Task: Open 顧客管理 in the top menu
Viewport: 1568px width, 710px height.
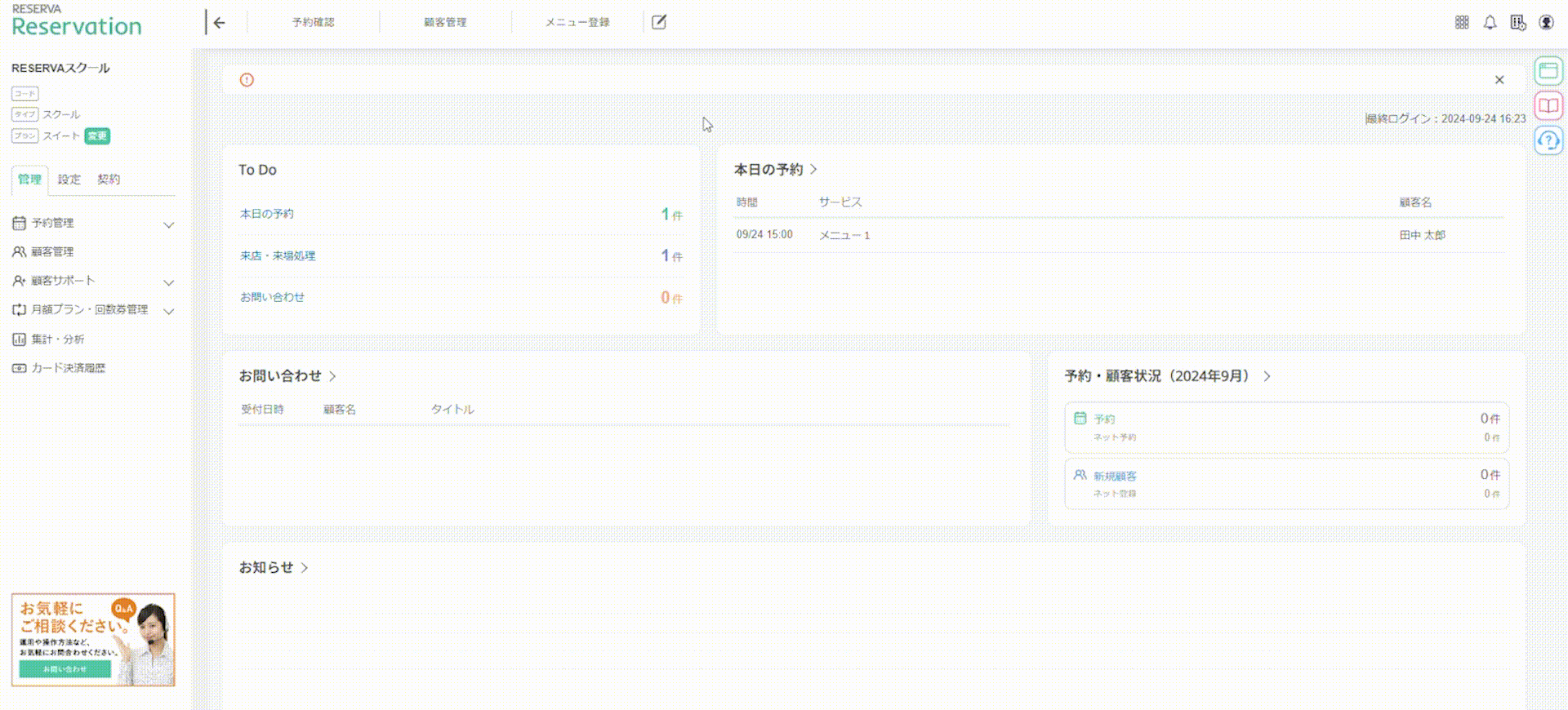Action: [445, 23]
